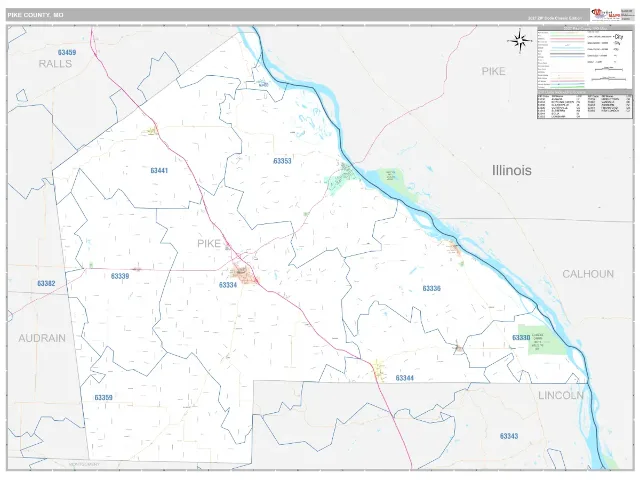Select ZIP code label 63382

tap(46, 283)
